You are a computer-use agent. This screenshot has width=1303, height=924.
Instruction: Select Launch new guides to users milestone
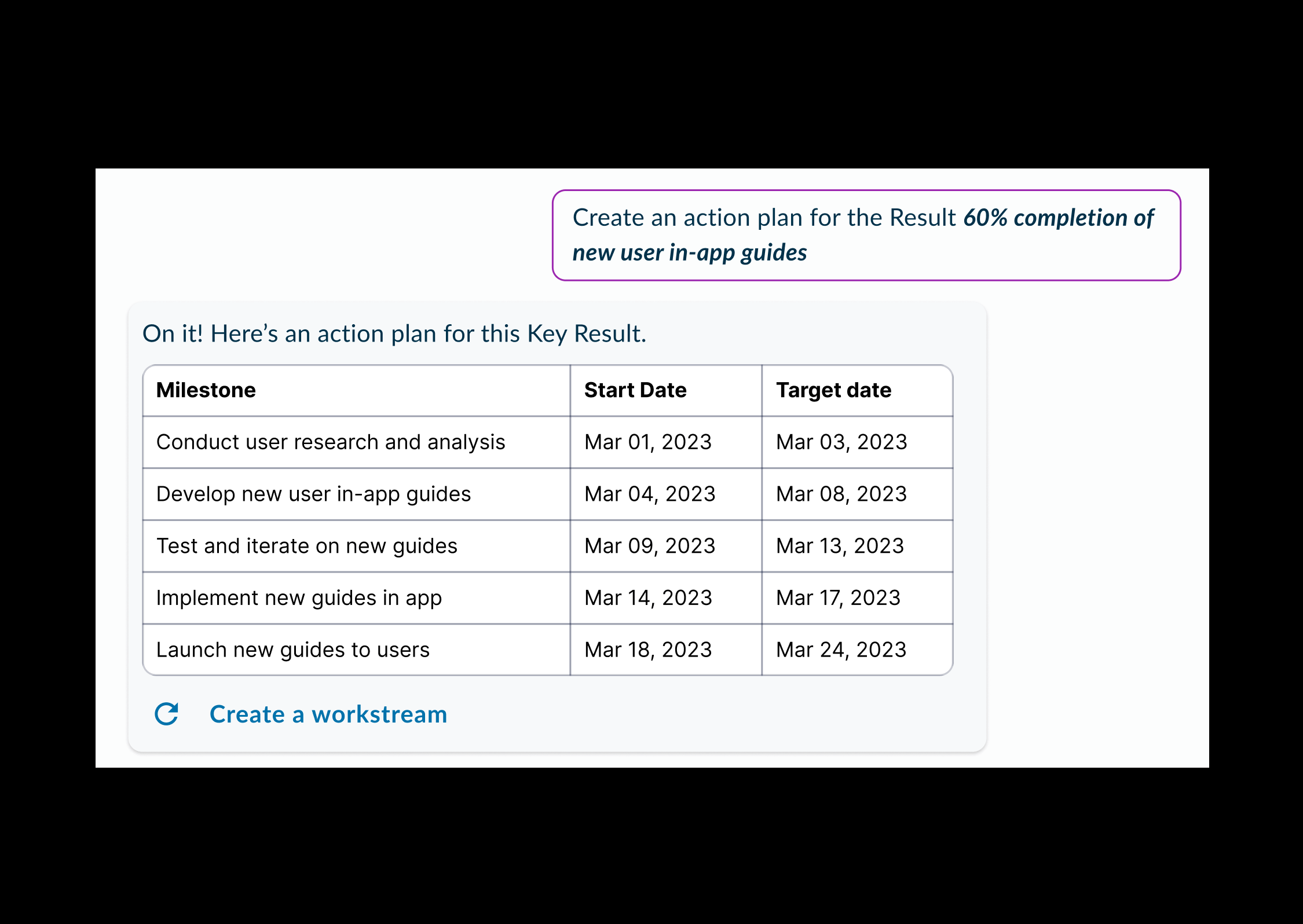(x=292, y=650)
